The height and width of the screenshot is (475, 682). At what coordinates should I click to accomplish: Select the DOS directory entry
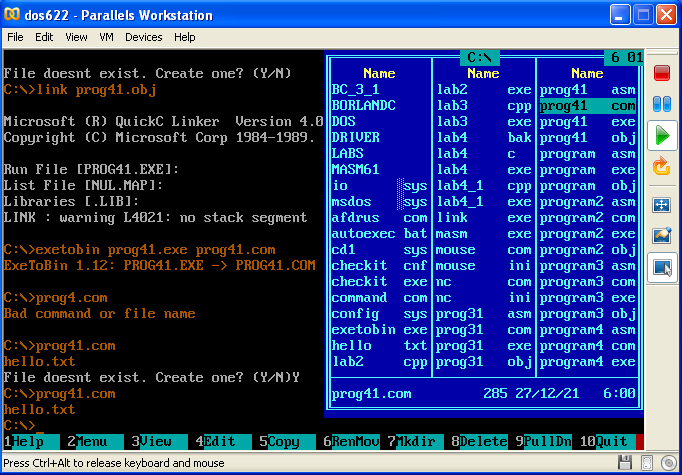381,121
